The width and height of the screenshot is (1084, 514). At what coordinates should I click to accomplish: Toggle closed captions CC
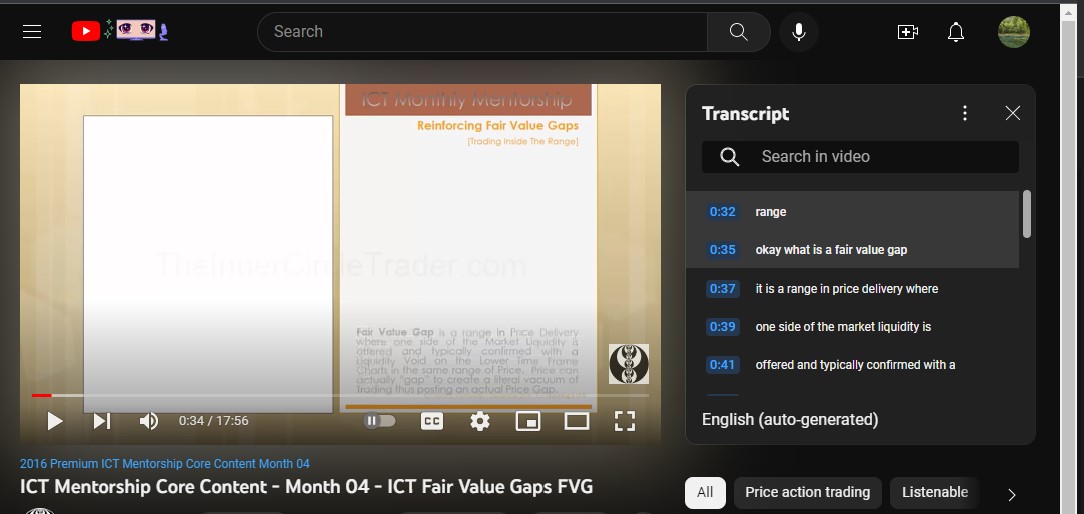432,421
